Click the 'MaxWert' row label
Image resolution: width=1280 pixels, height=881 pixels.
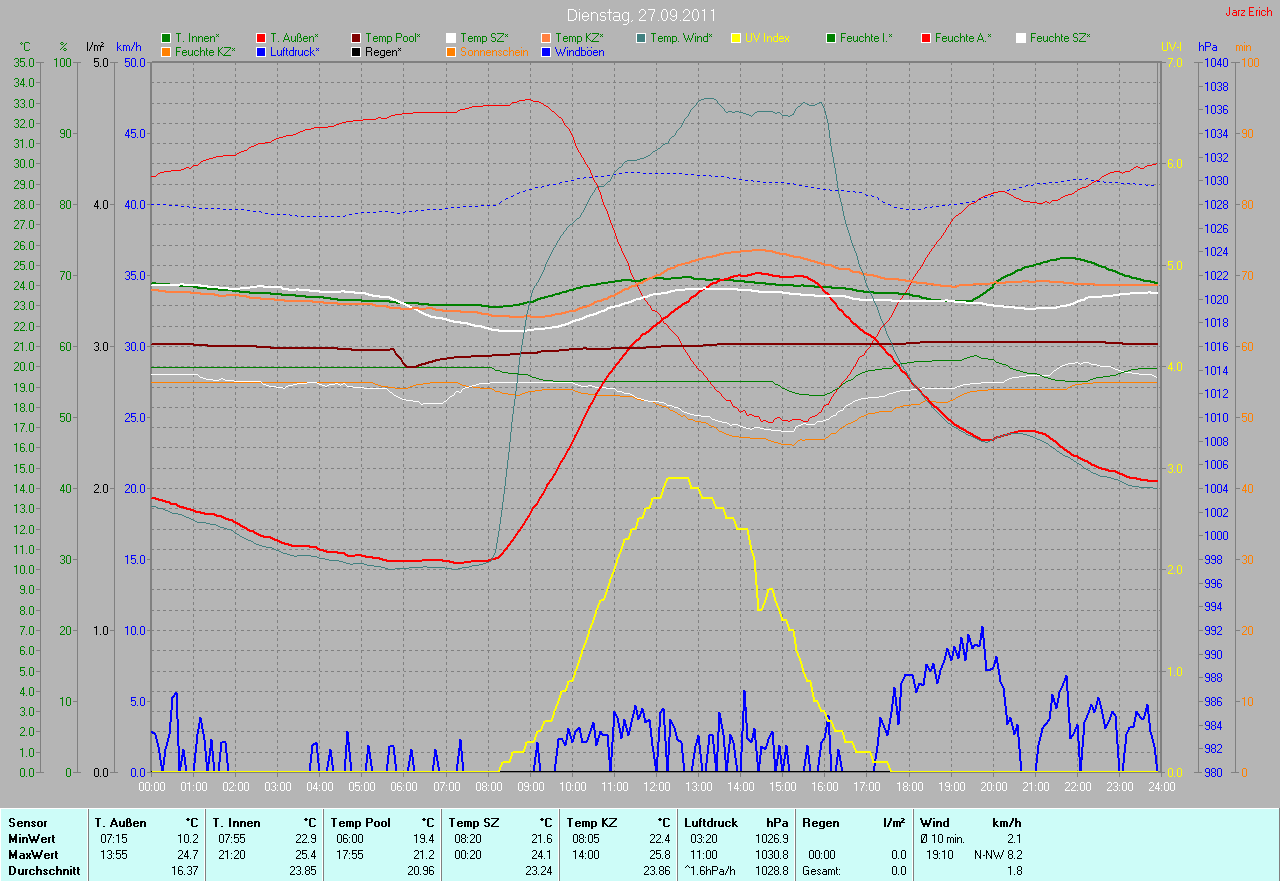tap(32, 855)
